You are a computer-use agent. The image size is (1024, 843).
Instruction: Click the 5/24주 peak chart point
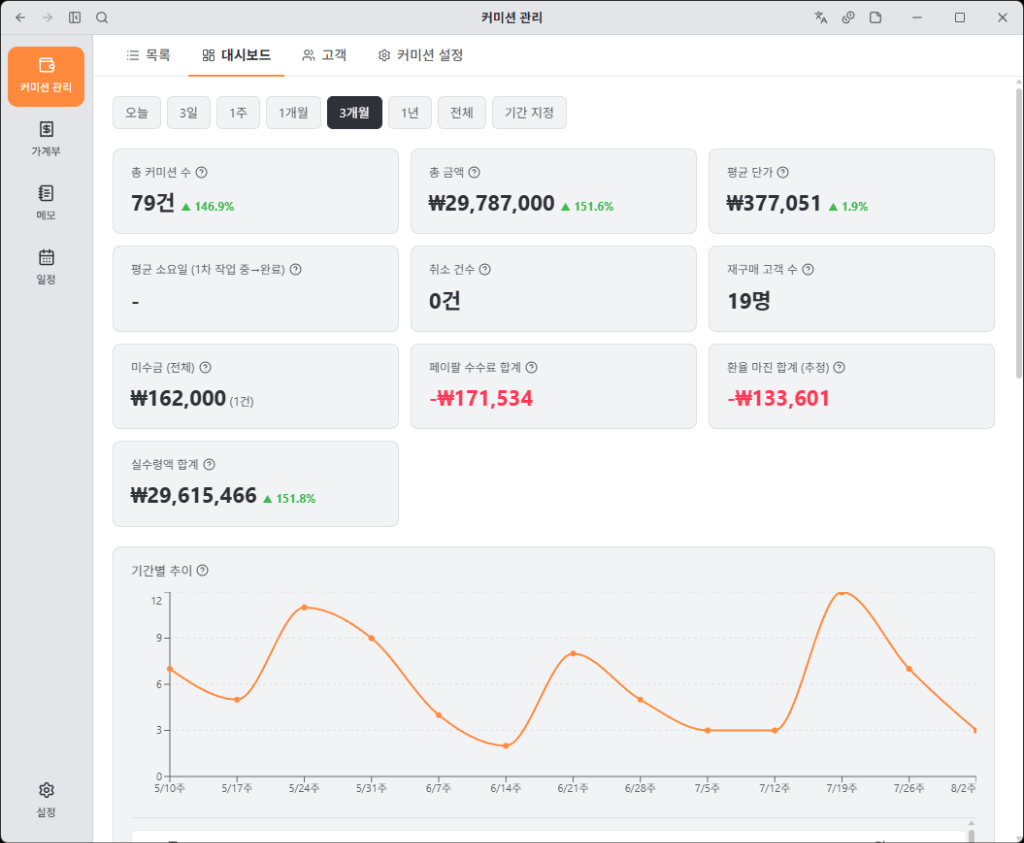pyautogui.click(x=304, y=607)
